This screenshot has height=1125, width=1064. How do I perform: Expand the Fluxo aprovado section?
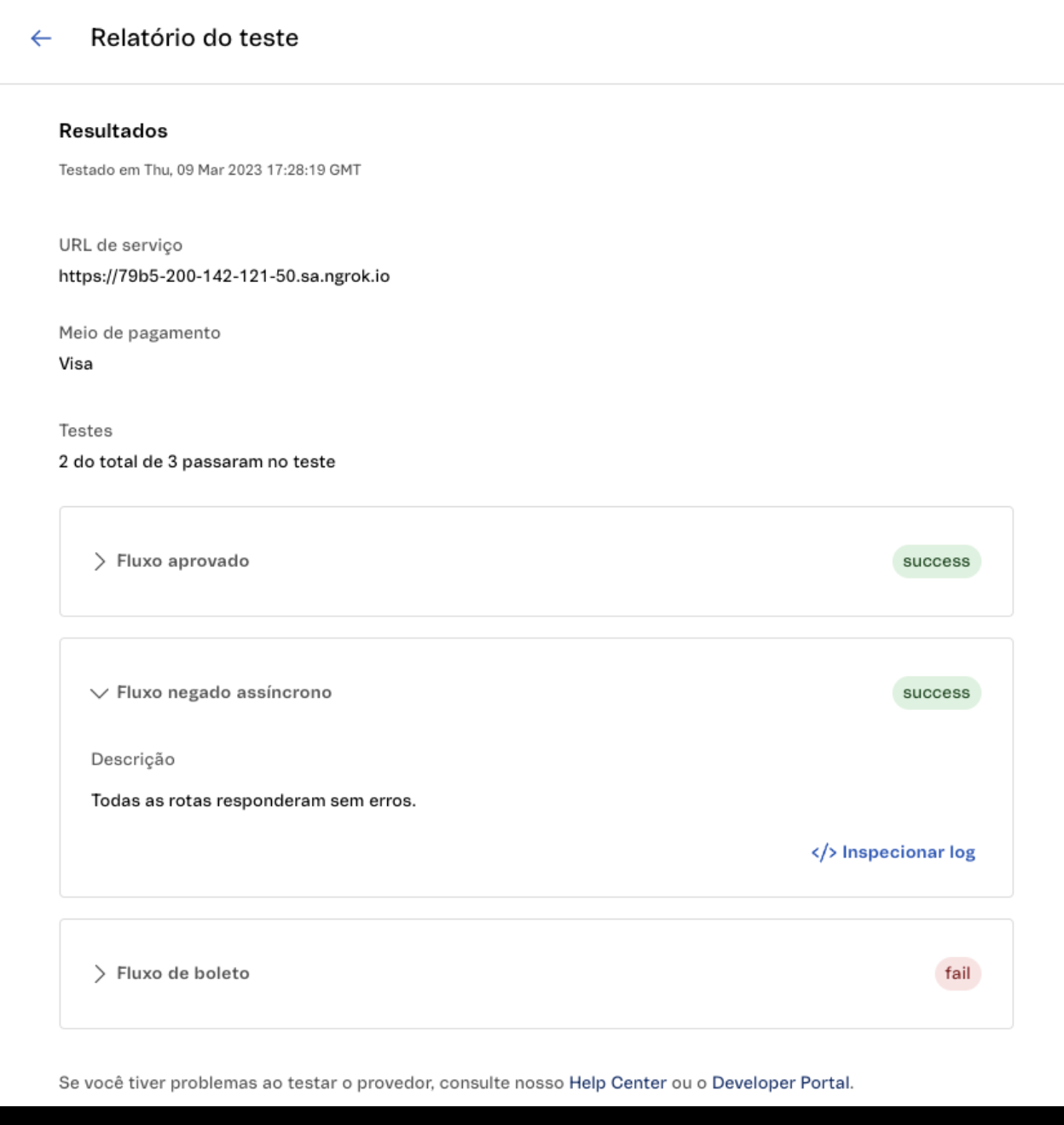tap(182, 561)
